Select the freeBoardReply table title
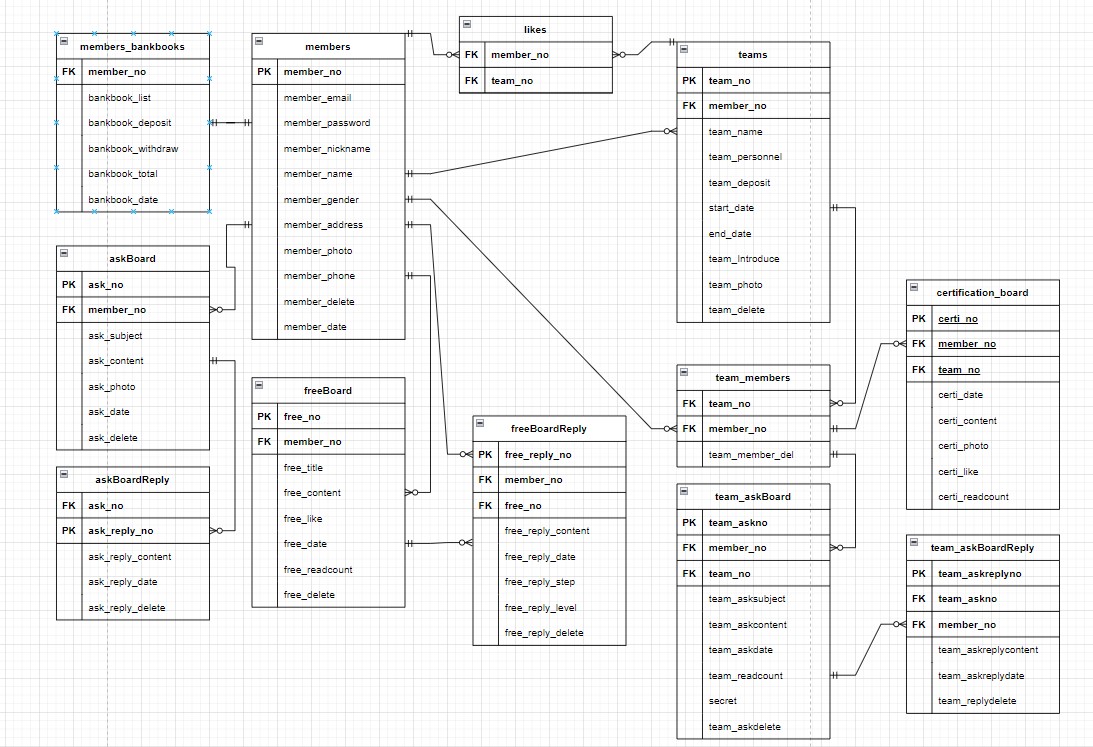The image size is (1093, 747). (x=549, y=429)
